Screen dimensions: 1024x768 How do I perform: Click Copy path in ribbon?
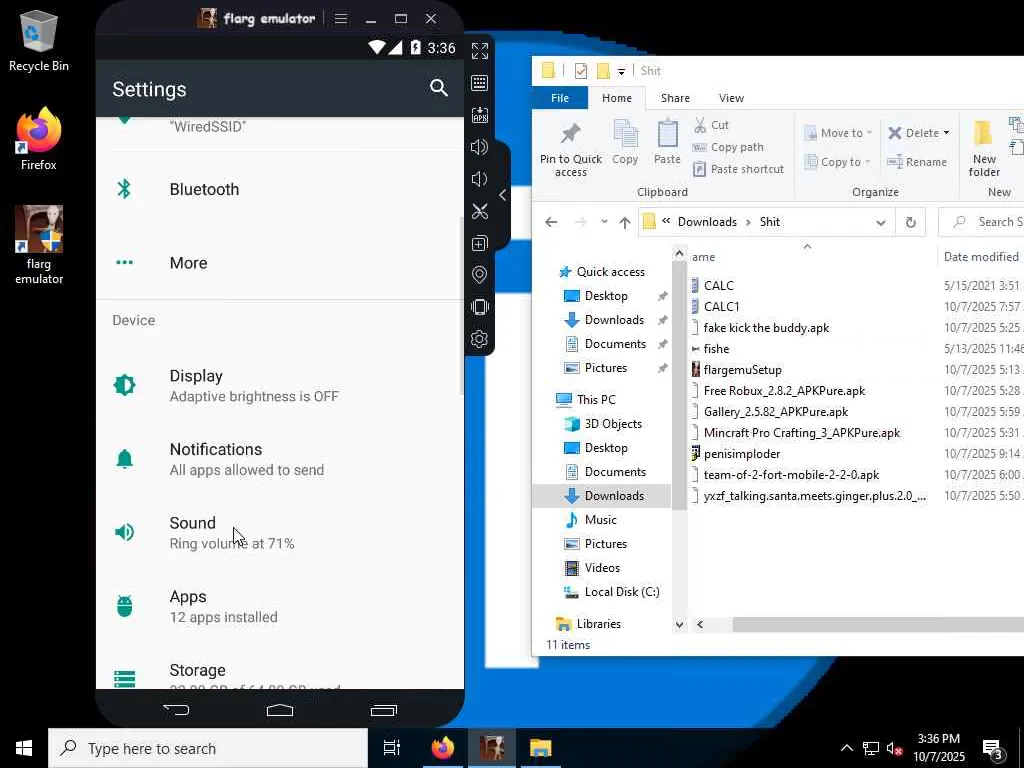click(728, 147)
